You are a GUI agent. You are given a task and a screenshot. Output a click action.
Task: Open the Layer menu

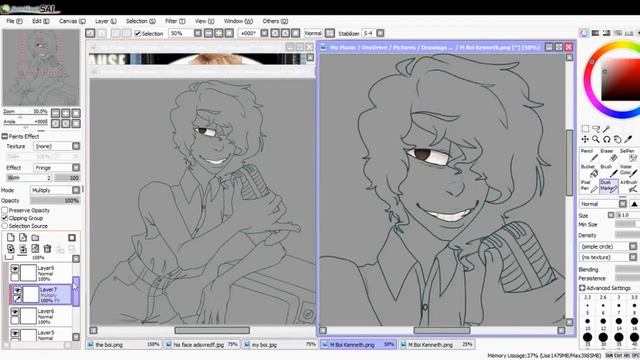click(x=106, y=21)
